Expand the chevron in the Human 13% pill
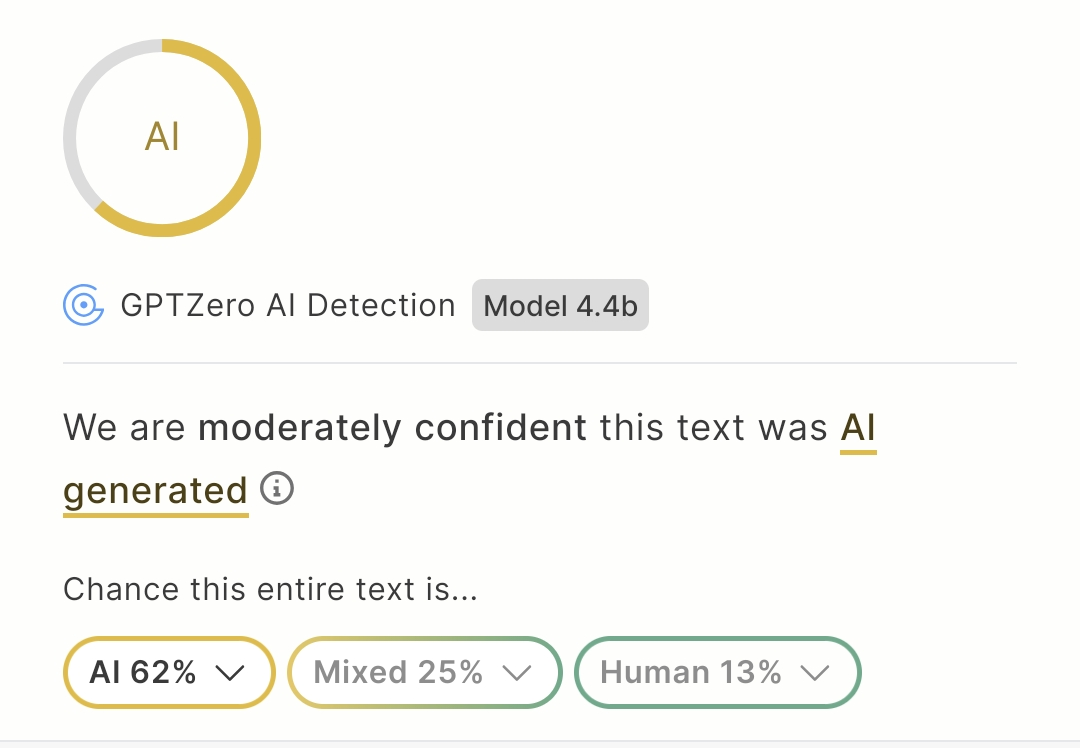Viewport: 1080px width, 748px height. (x=816, y=673)
